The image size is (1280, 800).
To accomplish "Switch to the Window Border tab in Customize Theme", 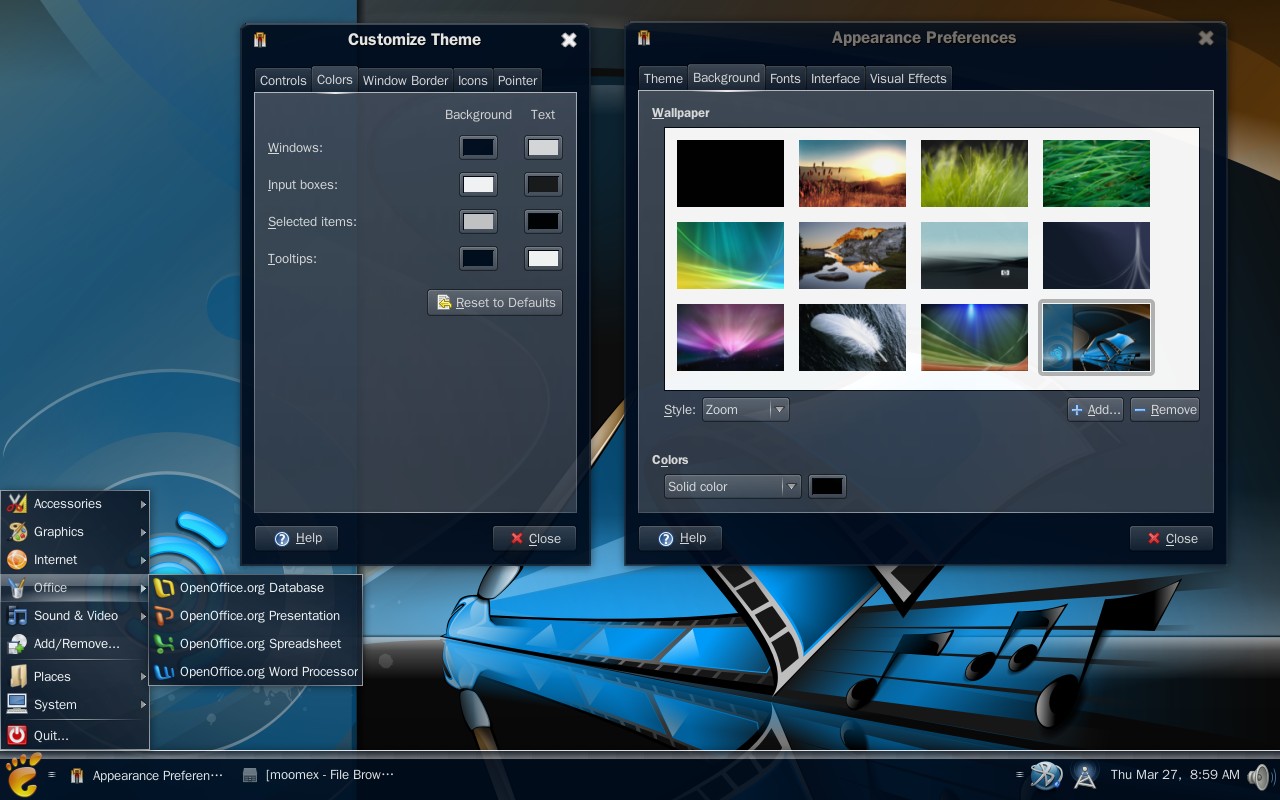I will click(405, 80).
